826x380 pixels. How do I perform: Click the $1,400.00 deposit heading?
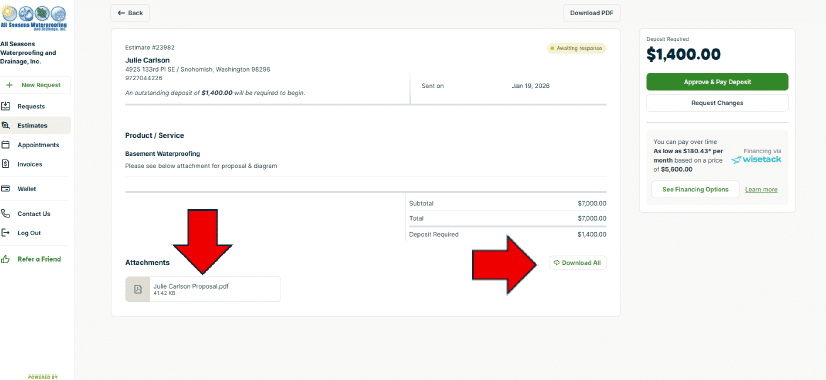click(683, 54)
